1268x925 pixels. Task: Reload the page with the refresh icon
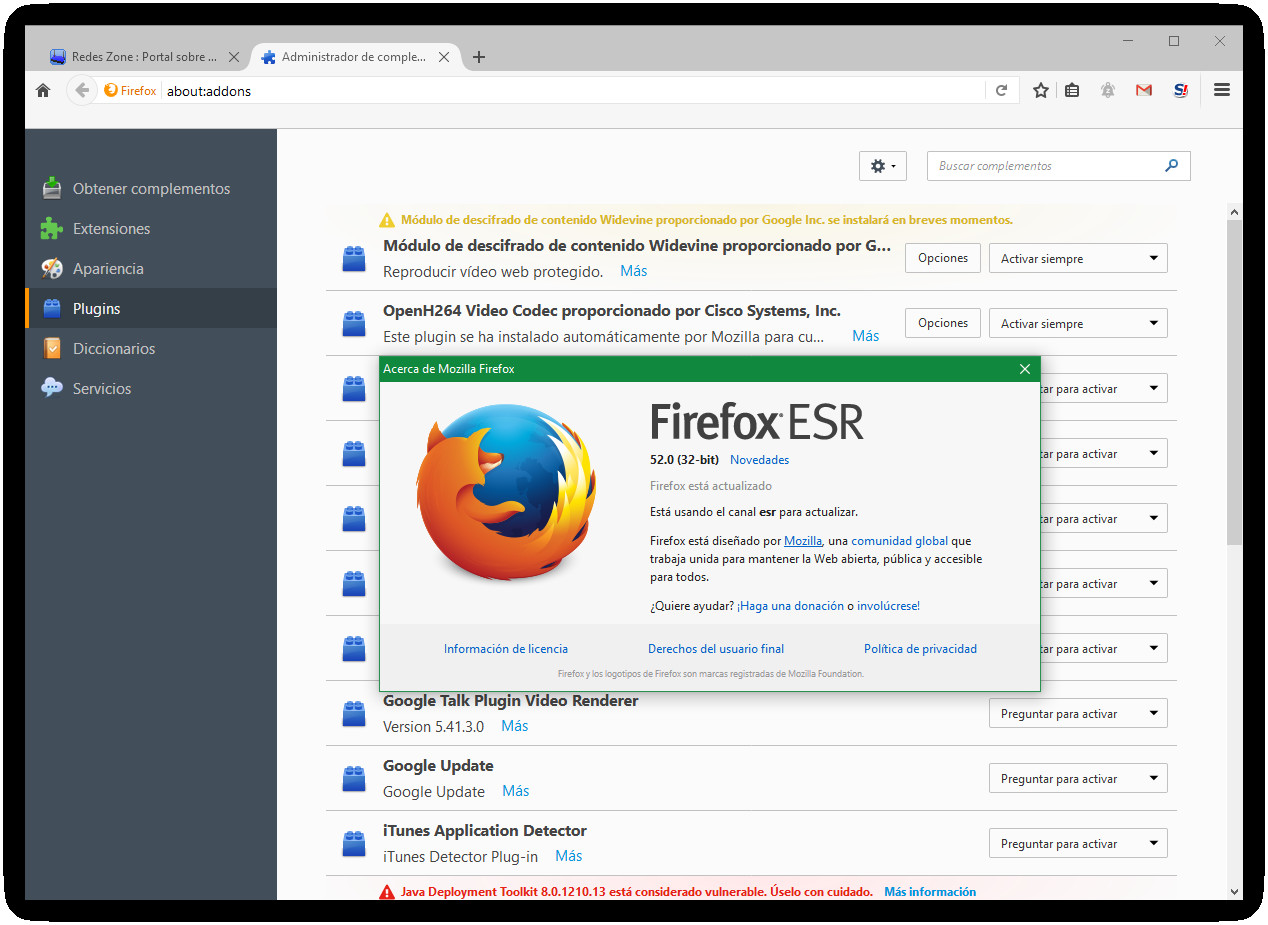pos(1001,90)
